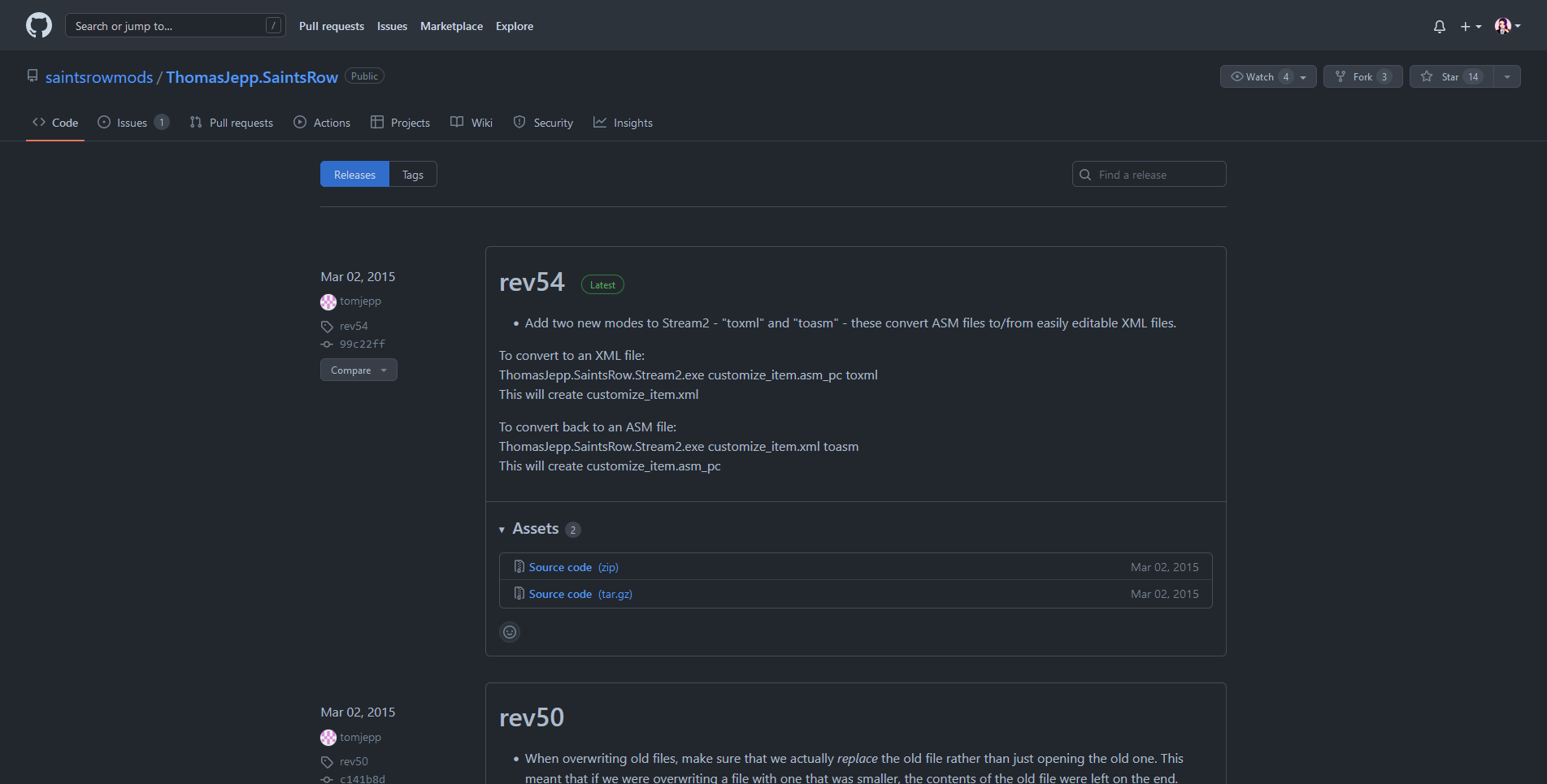
Task: Open commit c141b8d
Action: click(x=363, y=779)
